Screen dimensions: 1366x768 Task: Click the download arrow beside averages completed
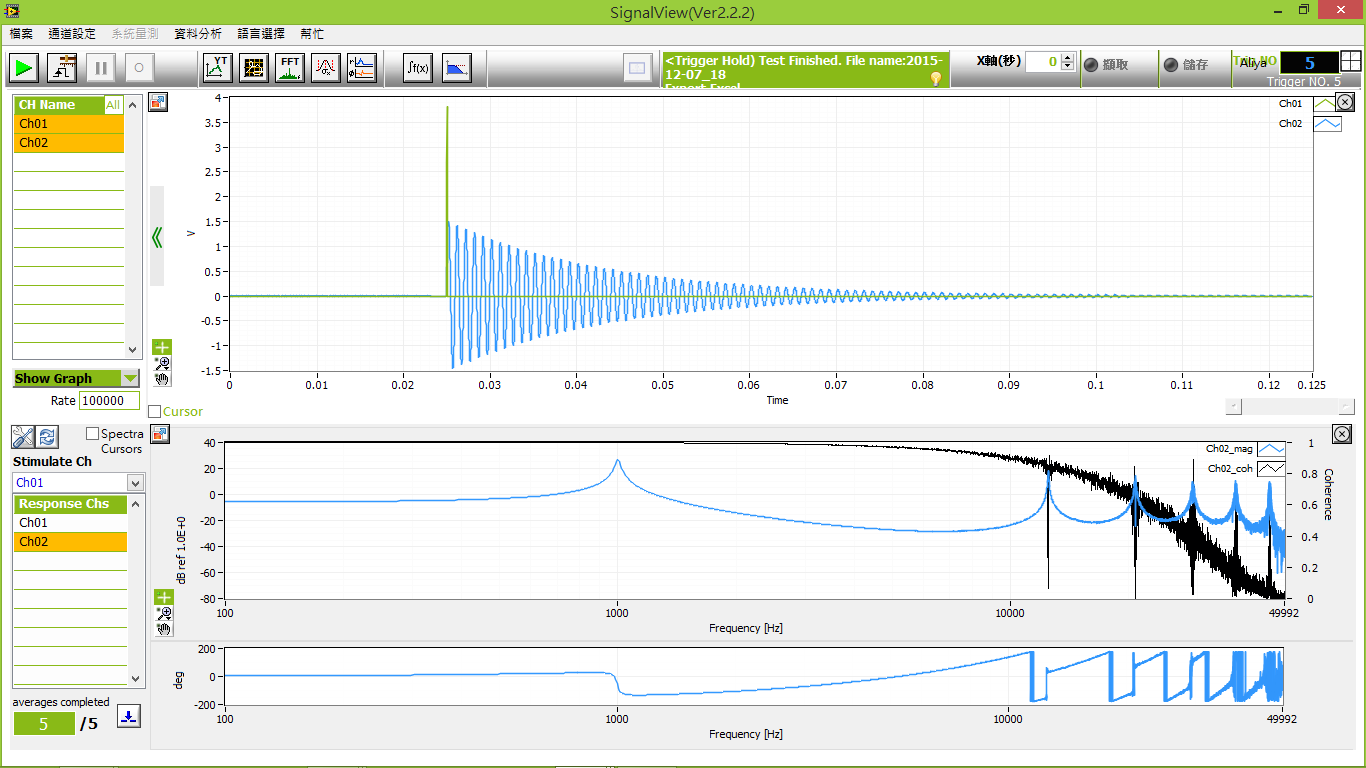(129, 716)
